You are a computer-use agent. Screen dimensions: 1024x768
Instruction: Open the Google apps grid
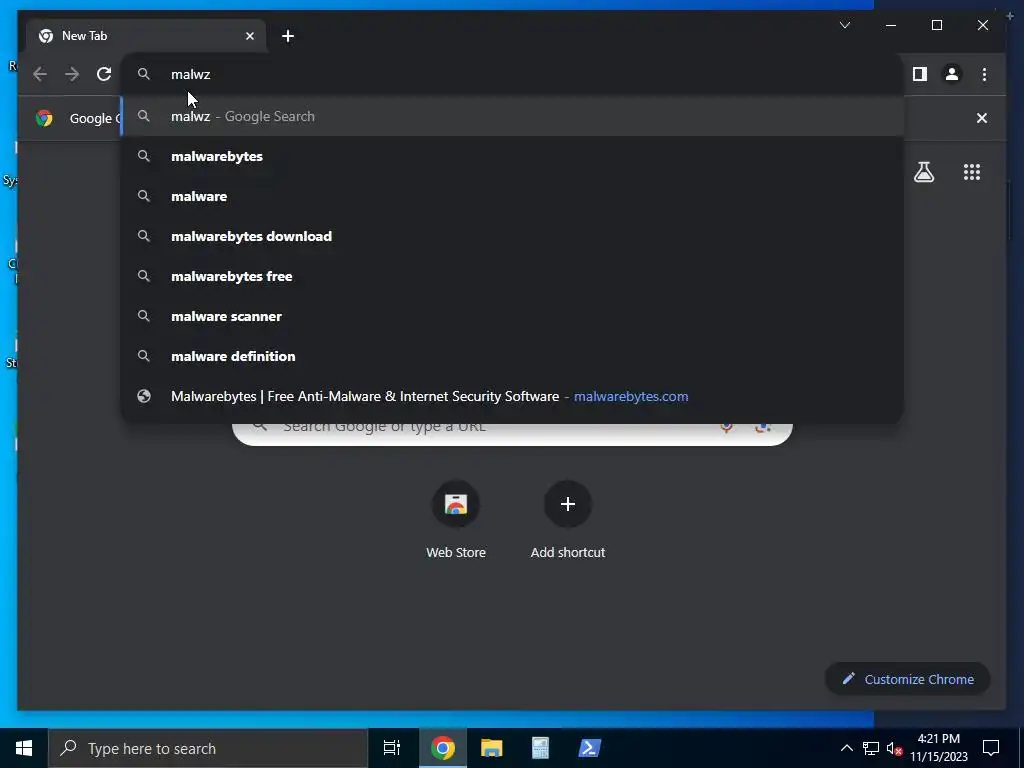coord(972,172)
